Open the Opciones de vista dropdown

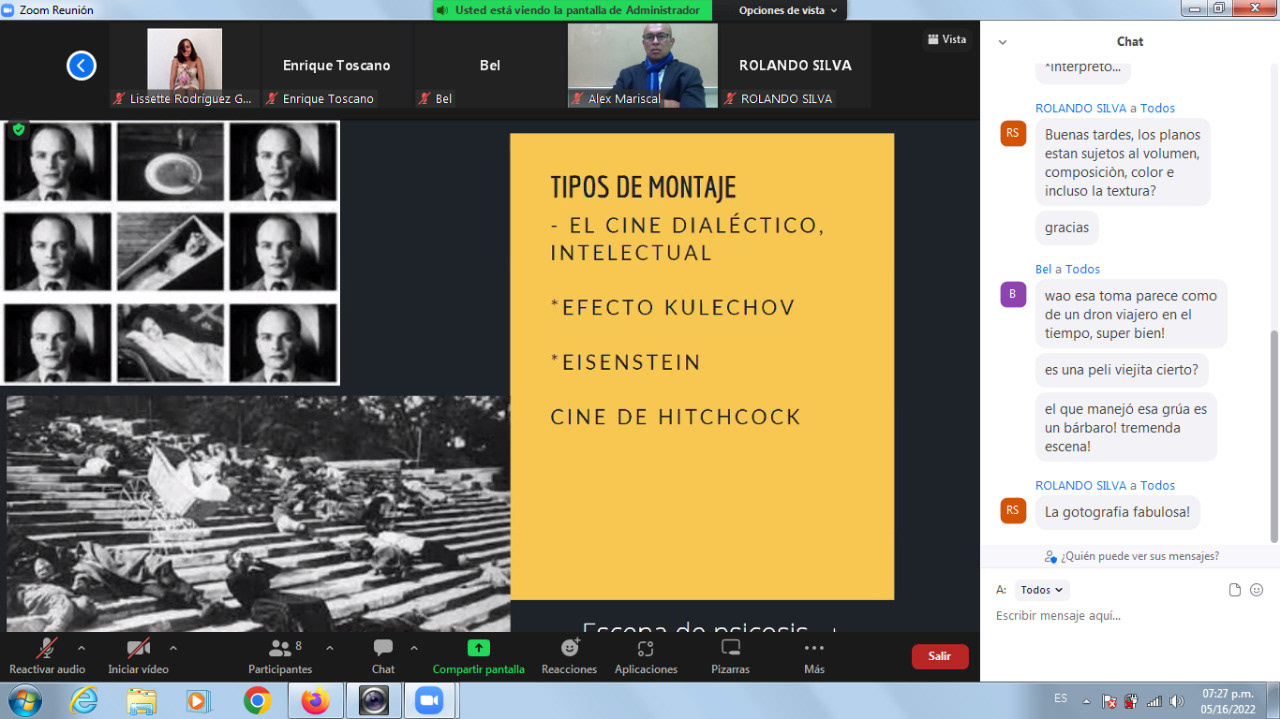click(x=788, y=10)
